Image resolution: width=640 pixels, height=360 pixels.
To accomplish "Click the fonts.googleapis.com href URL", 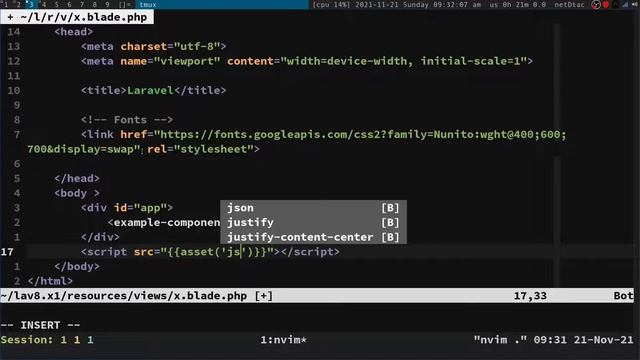I will [x=360, y=135].
